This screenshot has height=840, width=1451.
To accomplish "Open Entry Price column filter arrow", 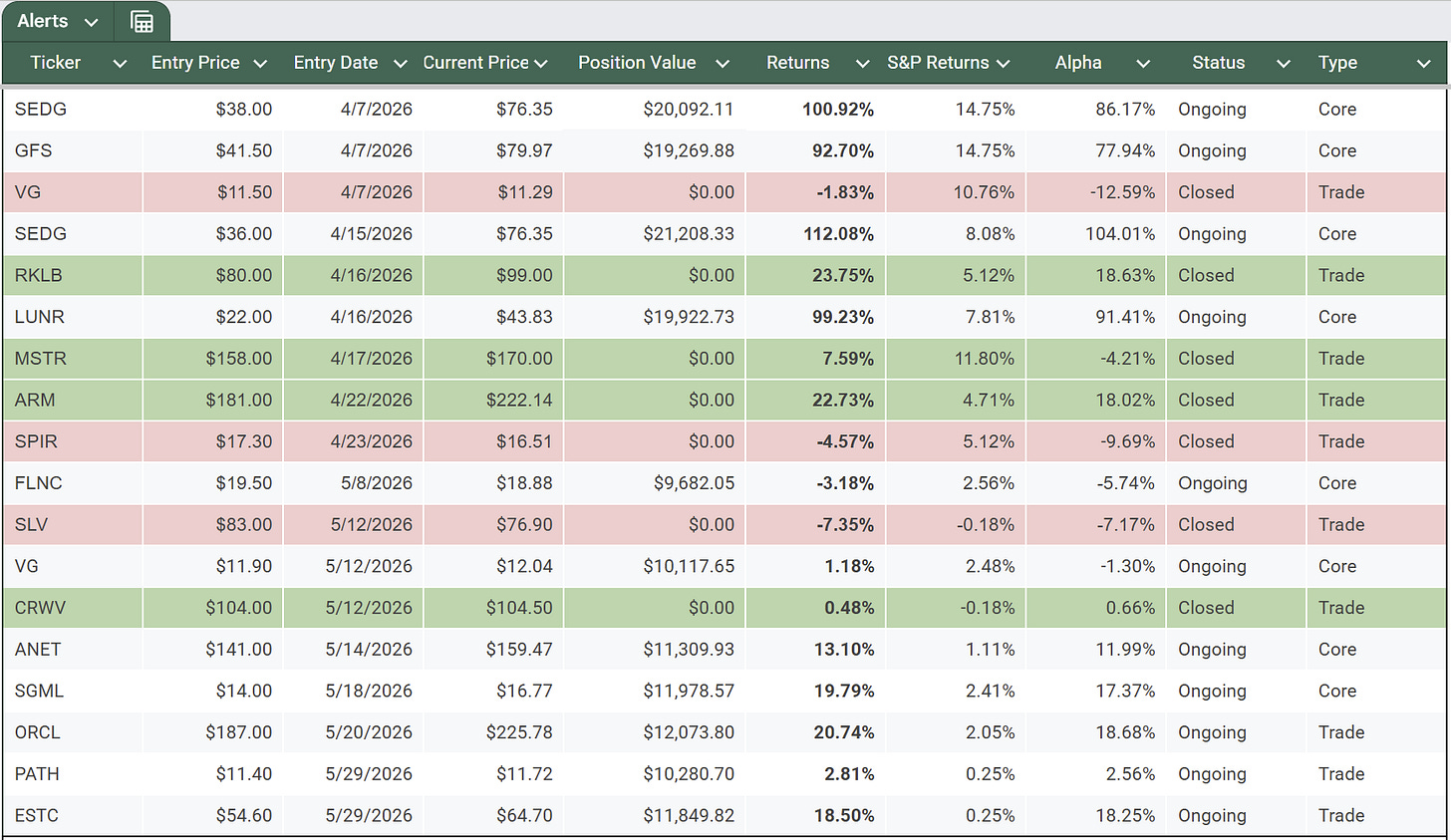I will click(x=260, y=64).
